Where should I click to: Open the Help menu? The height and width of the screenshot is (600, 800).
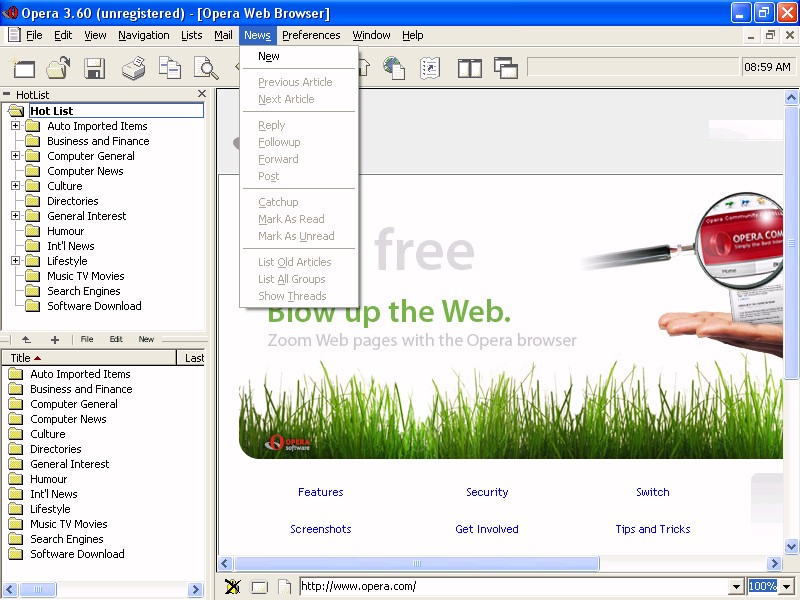413,35
